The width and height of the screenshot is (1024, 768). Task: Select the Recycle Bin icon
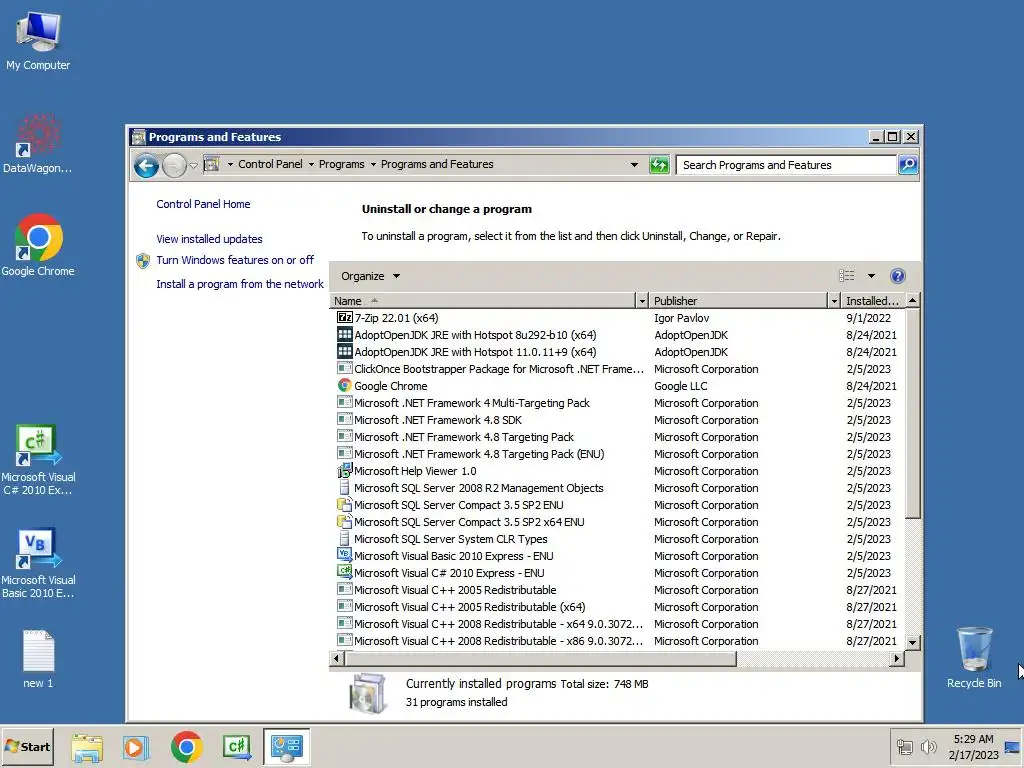coord(974,658)
